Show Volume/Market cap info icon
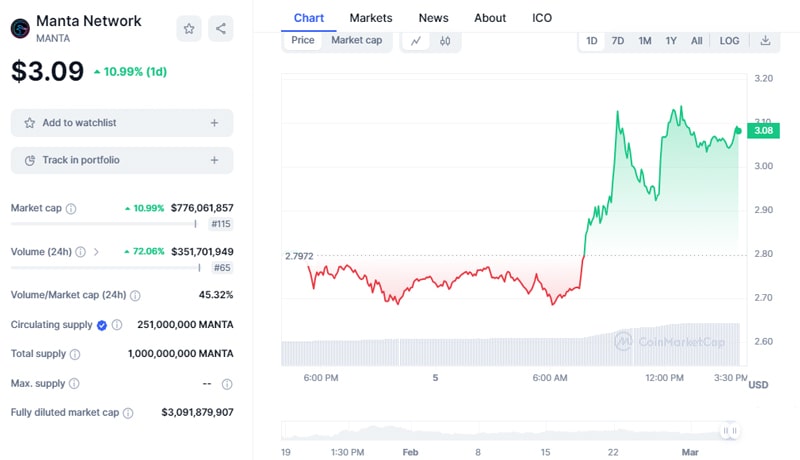The height and width of the screenshot is (460, 800). [x=135, y=295]
